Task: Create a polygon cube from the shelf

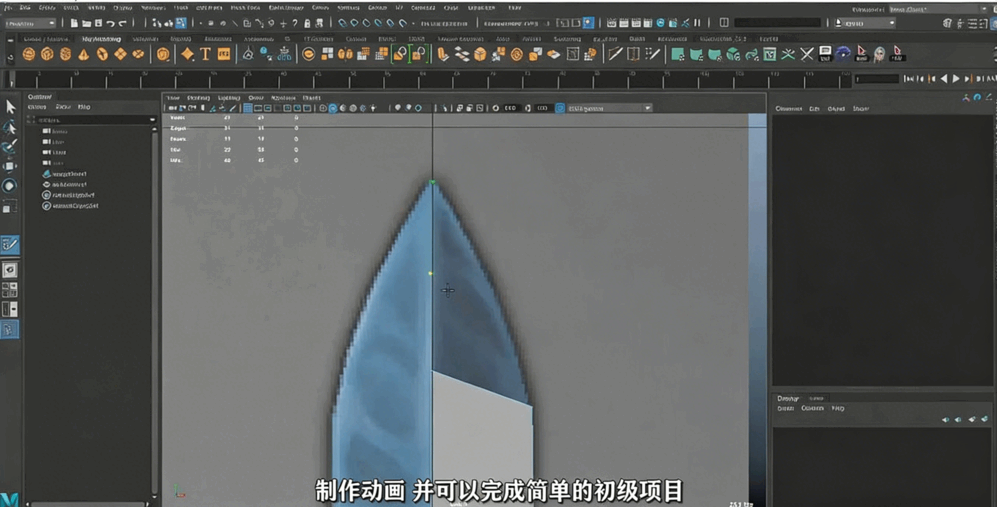Action: [47, 54]
